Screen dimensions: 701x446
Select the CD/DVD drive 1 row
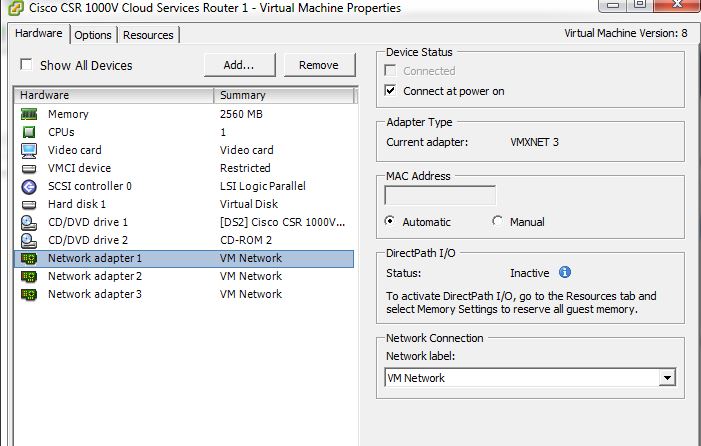[x=184, y=222]
